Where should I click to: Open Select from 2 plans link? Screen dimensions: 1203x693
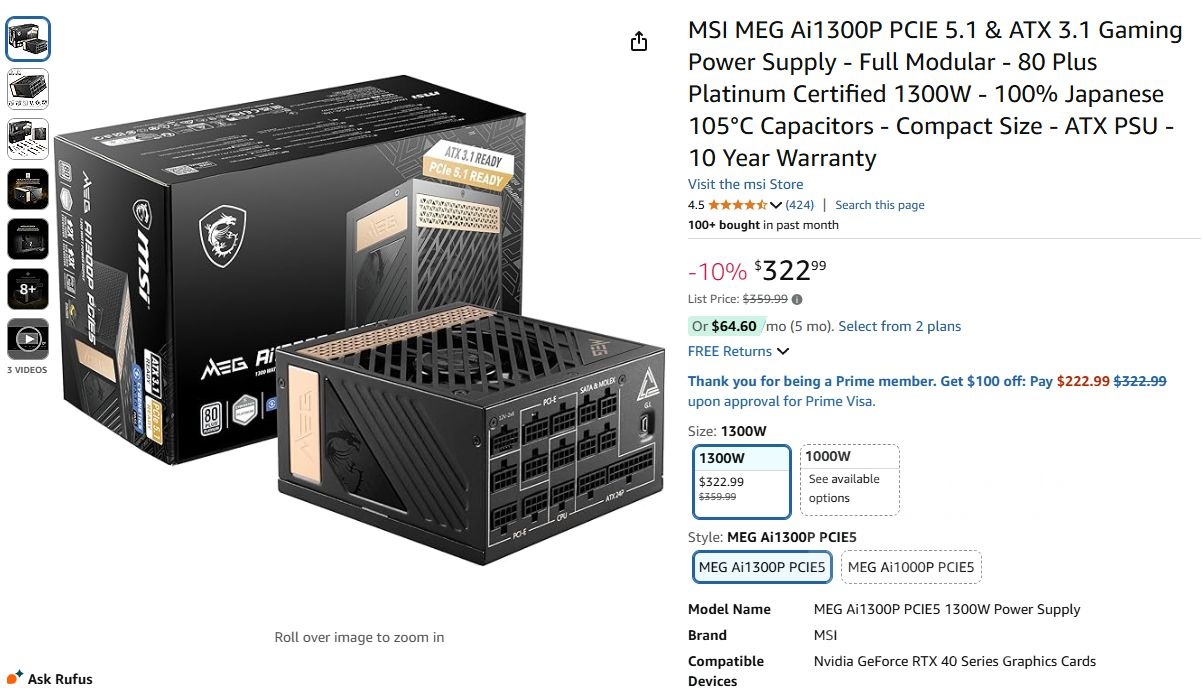click(899, 326)
